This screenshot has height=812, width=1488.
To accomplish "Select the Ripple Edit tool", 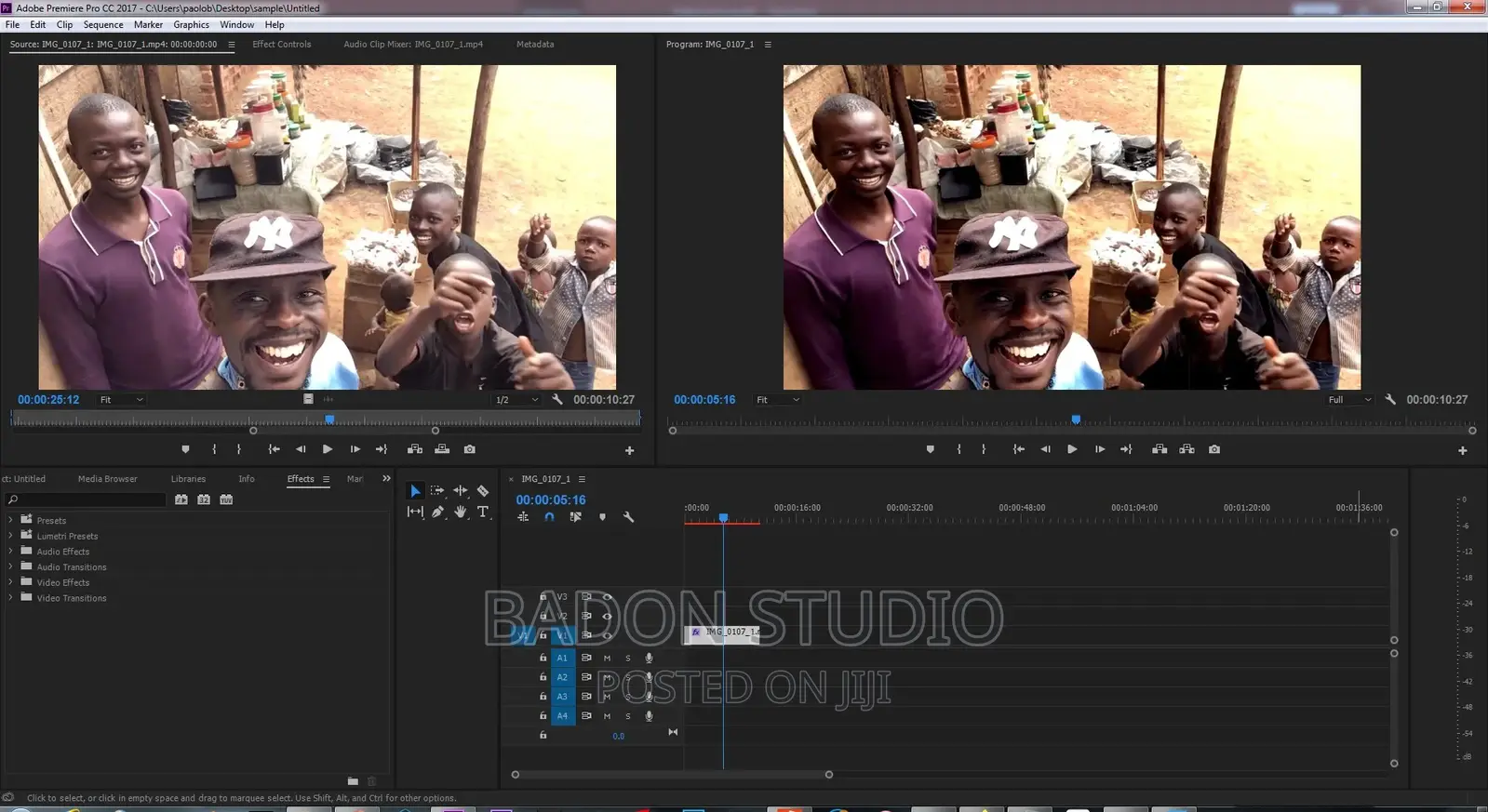I will [x=461, y=490].
